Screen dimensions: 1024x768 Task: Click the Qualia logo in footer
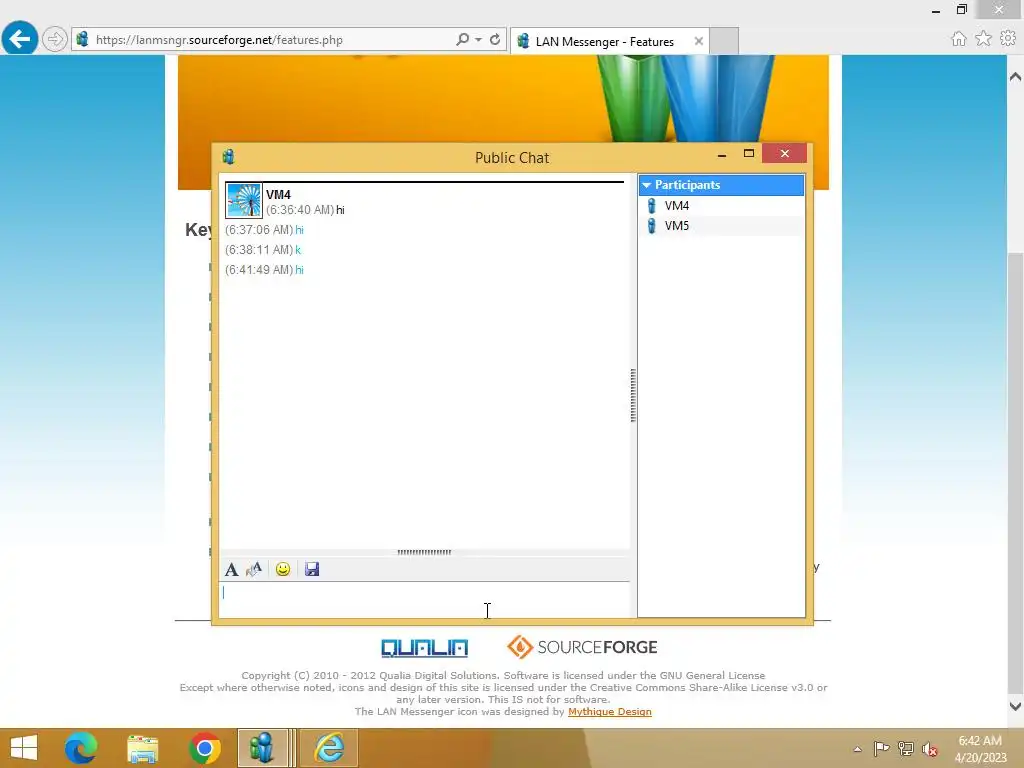pos(424,648)
